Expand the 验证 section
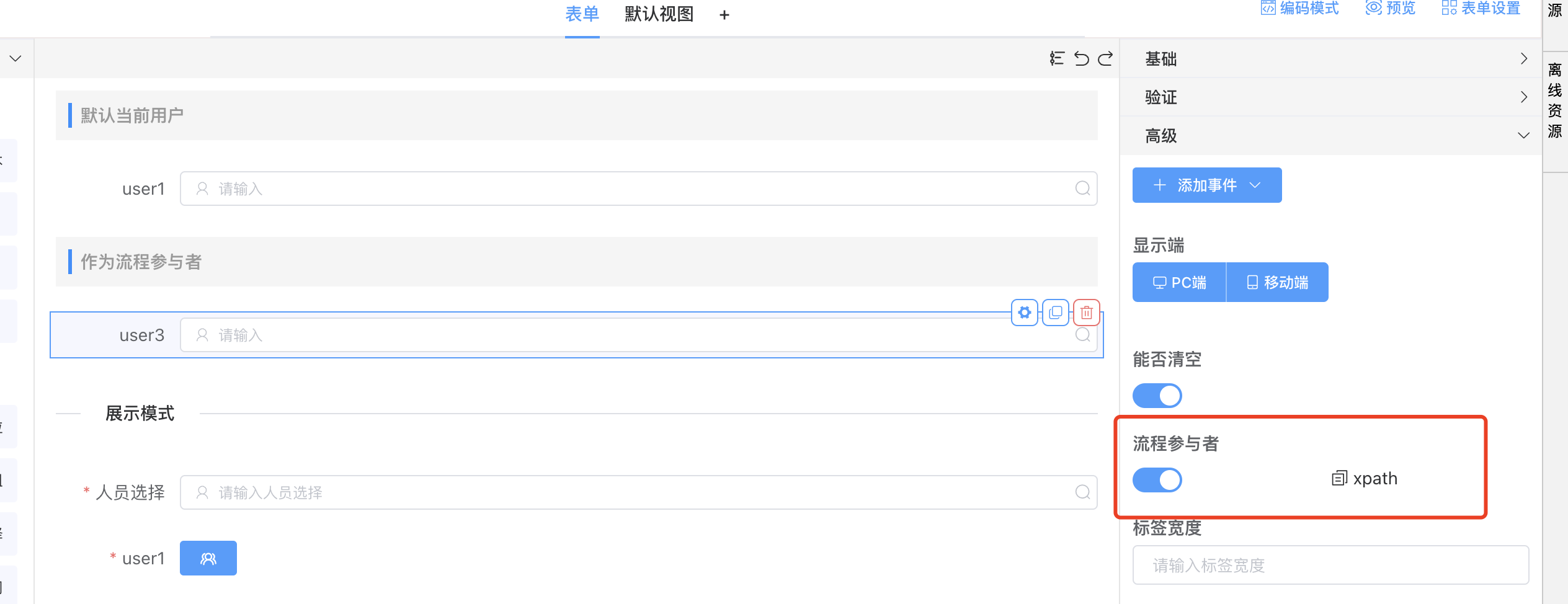This screenshot has height=604, width=1568. point(1330,97)
